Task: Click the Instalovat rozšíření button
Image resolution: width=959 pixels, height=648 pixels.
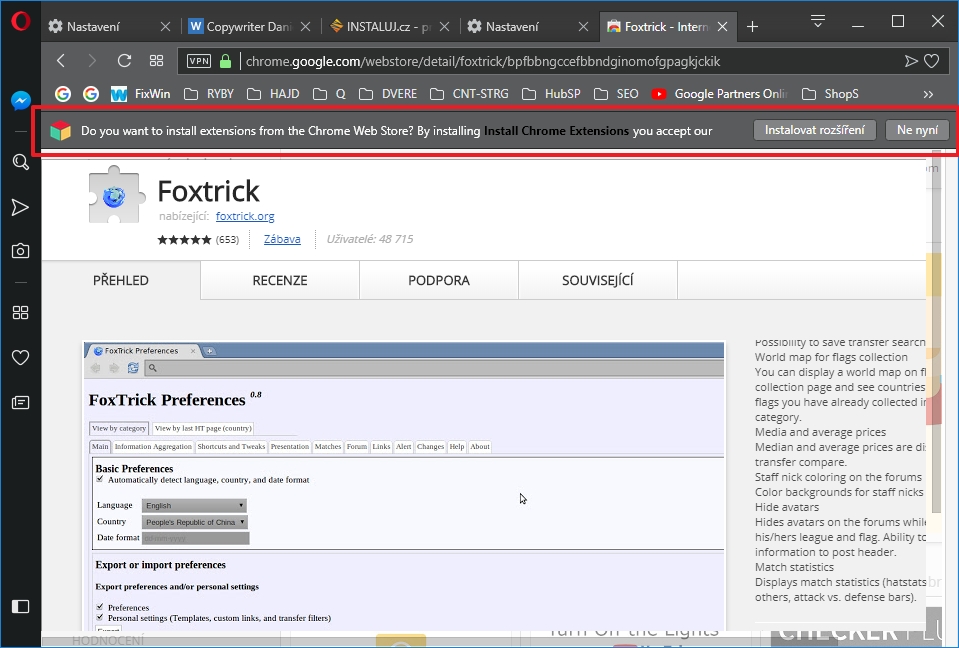Action: 815,130
